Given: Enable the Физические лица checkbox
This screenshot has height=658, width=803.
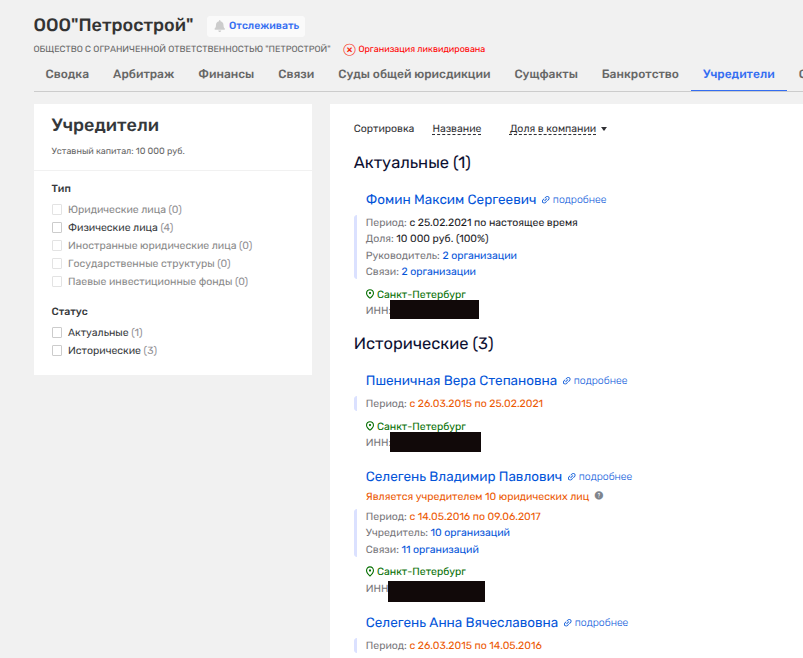Looking at the screenshot, I should (x=58, y=228).
